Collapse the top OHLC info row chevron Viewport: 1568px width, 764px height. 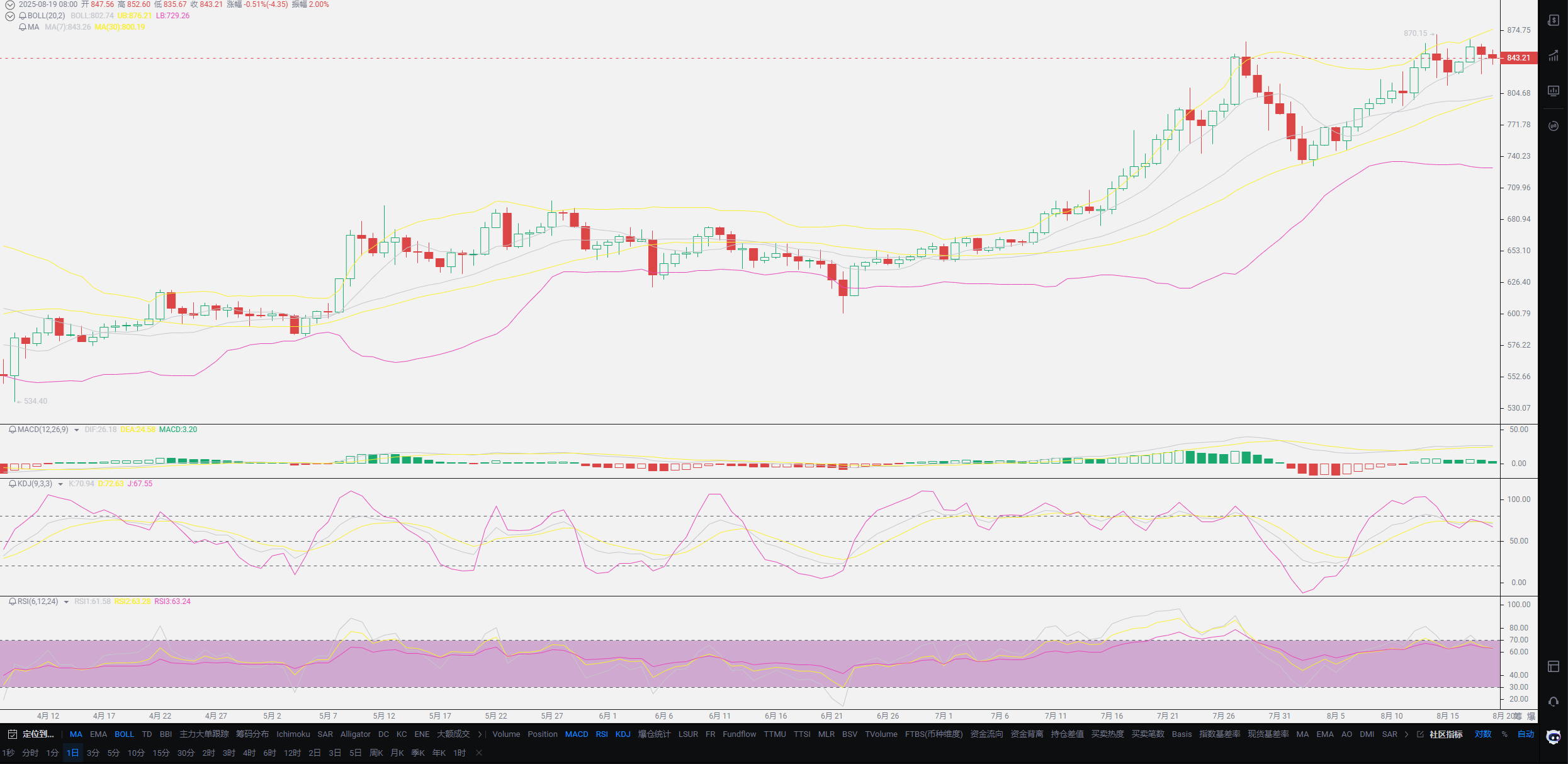pos(9,4)
